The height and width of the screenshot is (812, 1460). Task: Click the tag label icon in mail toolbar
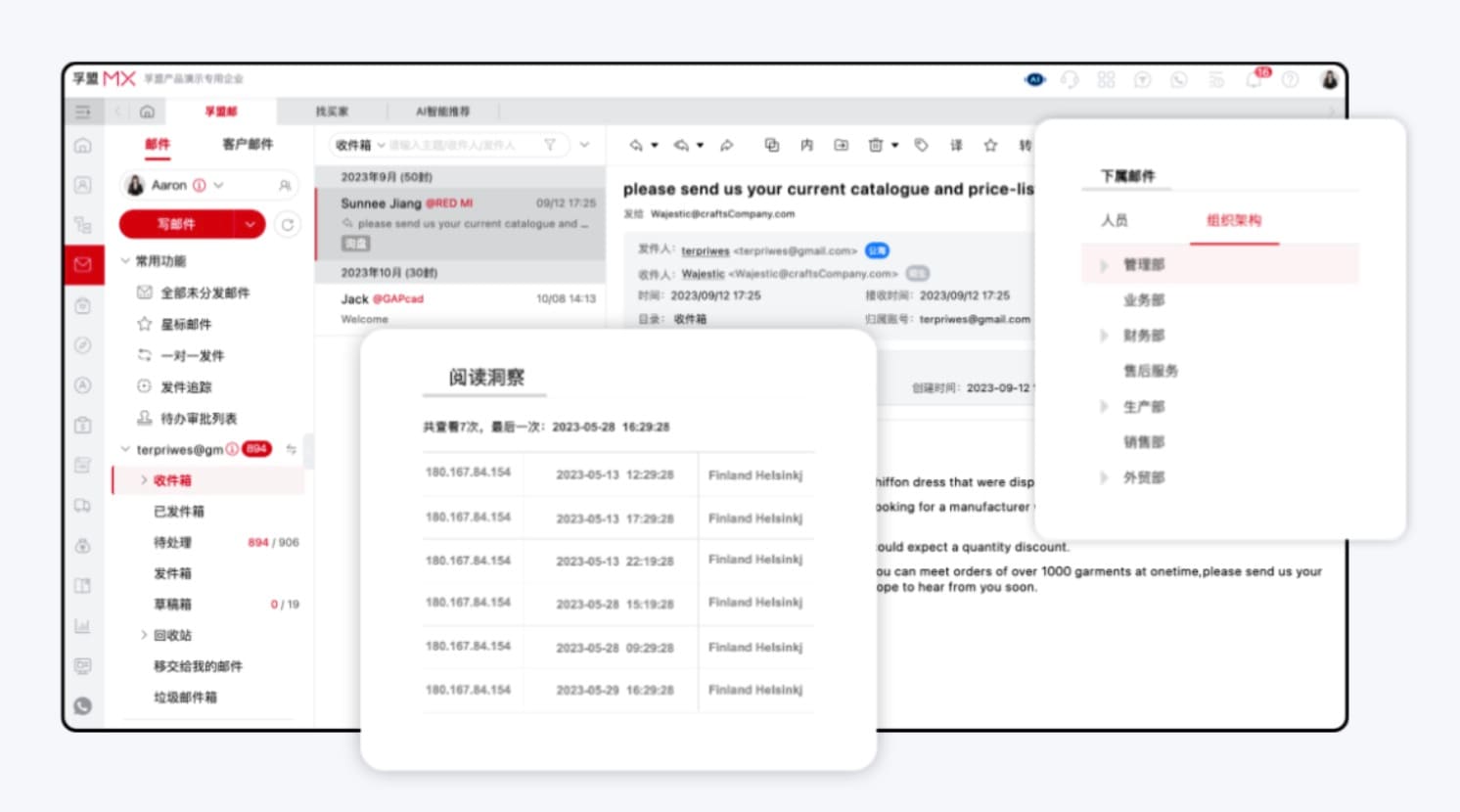point(921,145)
